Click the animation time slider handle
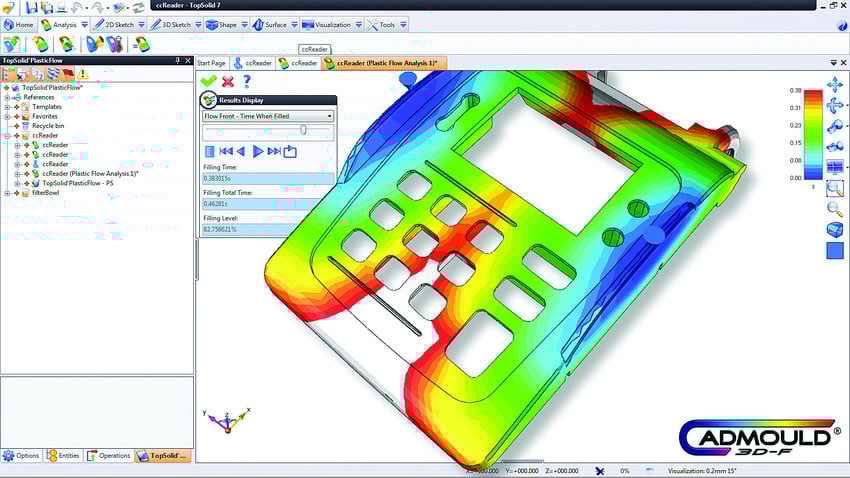 (x=304, y=130)
